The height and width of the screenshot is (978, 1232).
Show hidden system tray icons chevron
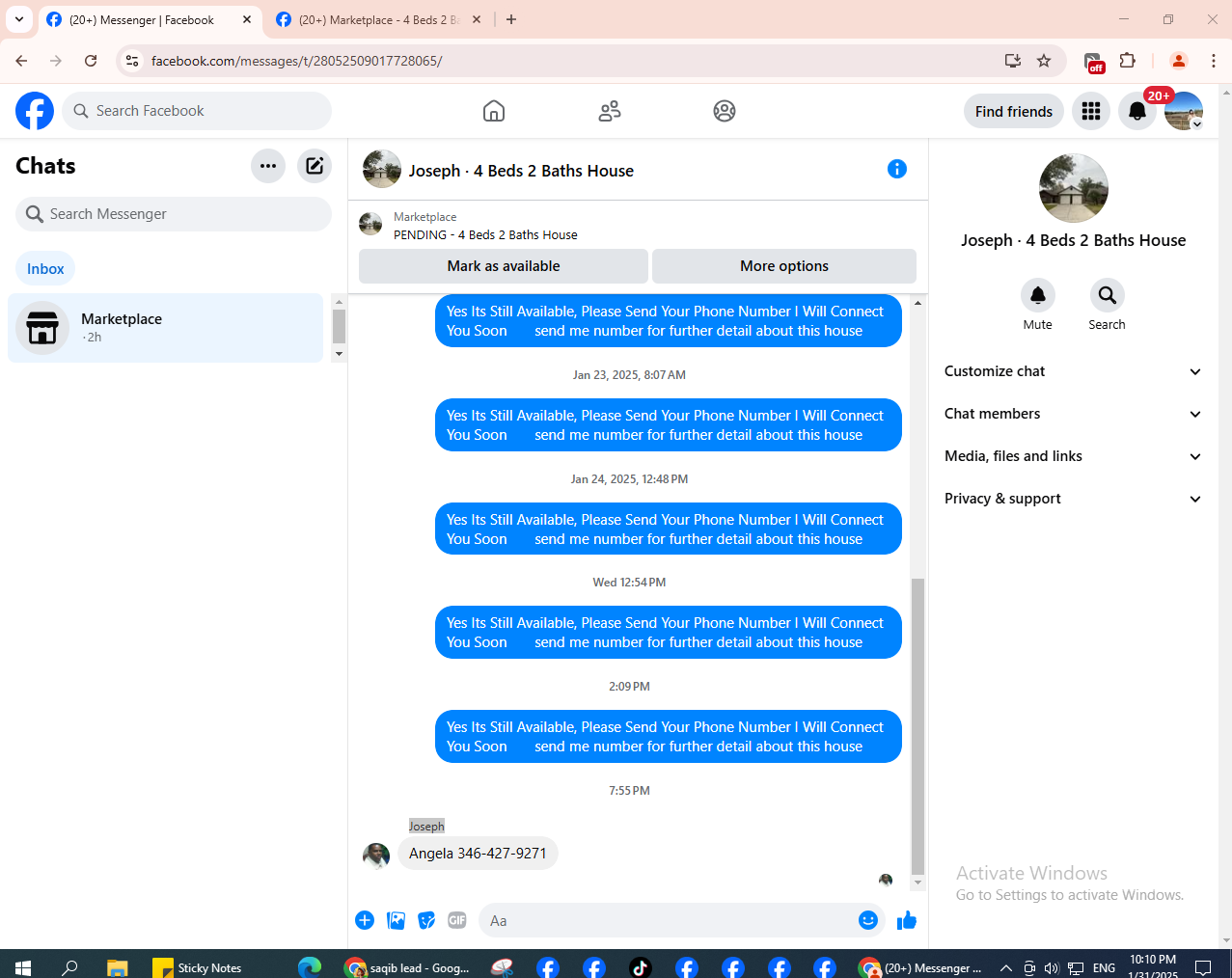pyautogui.click(x=1005, y=967)
